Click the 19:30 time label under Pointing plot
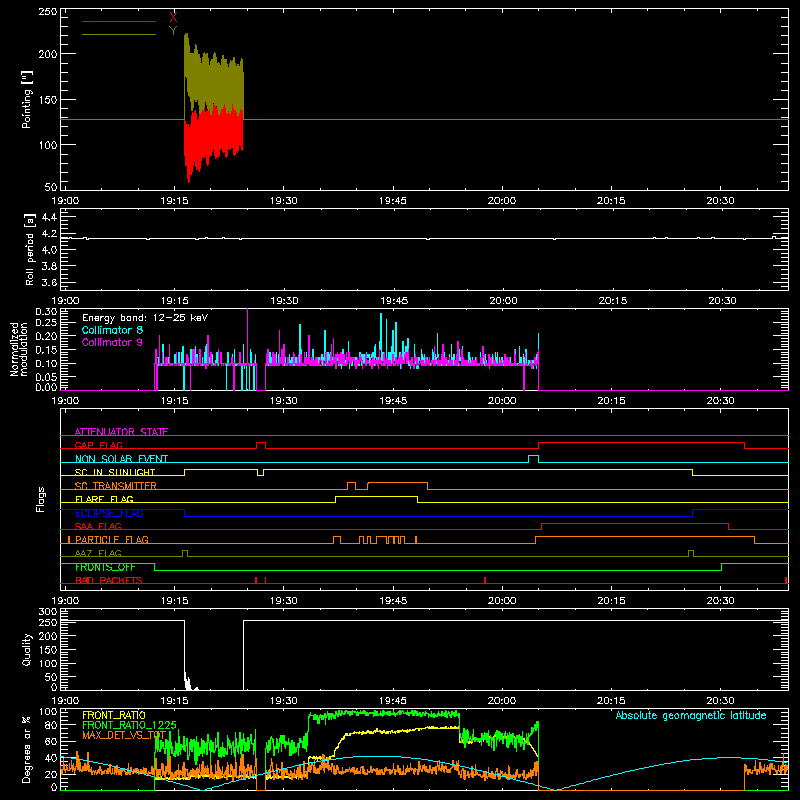 pos(284,201)
